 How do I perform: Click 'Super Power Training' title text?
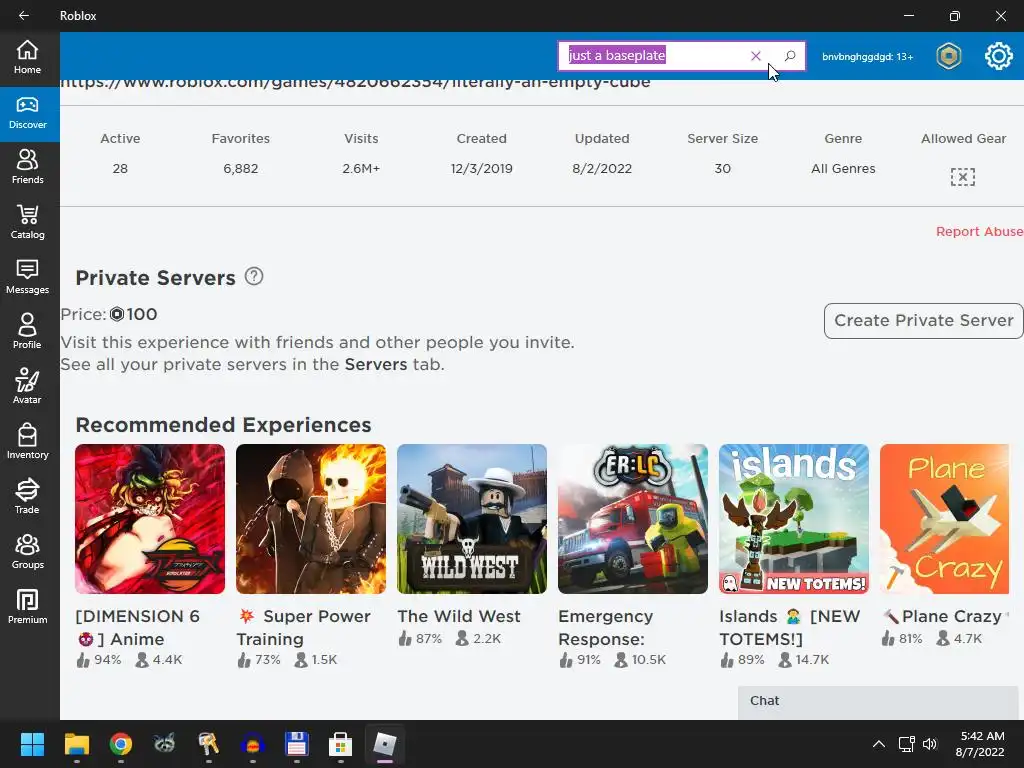(x=304, y=628)
